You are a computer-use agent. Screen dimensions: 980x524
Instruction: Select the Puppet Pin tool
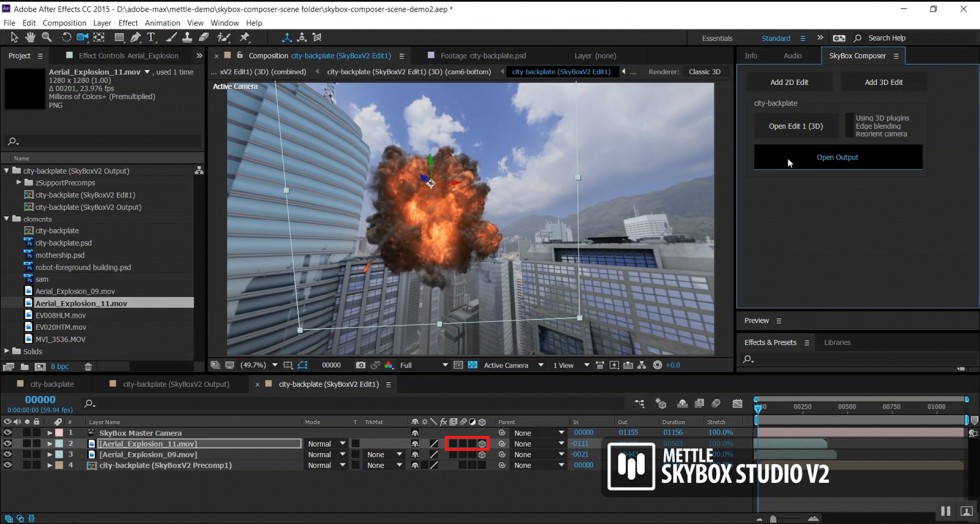[245, 38]
